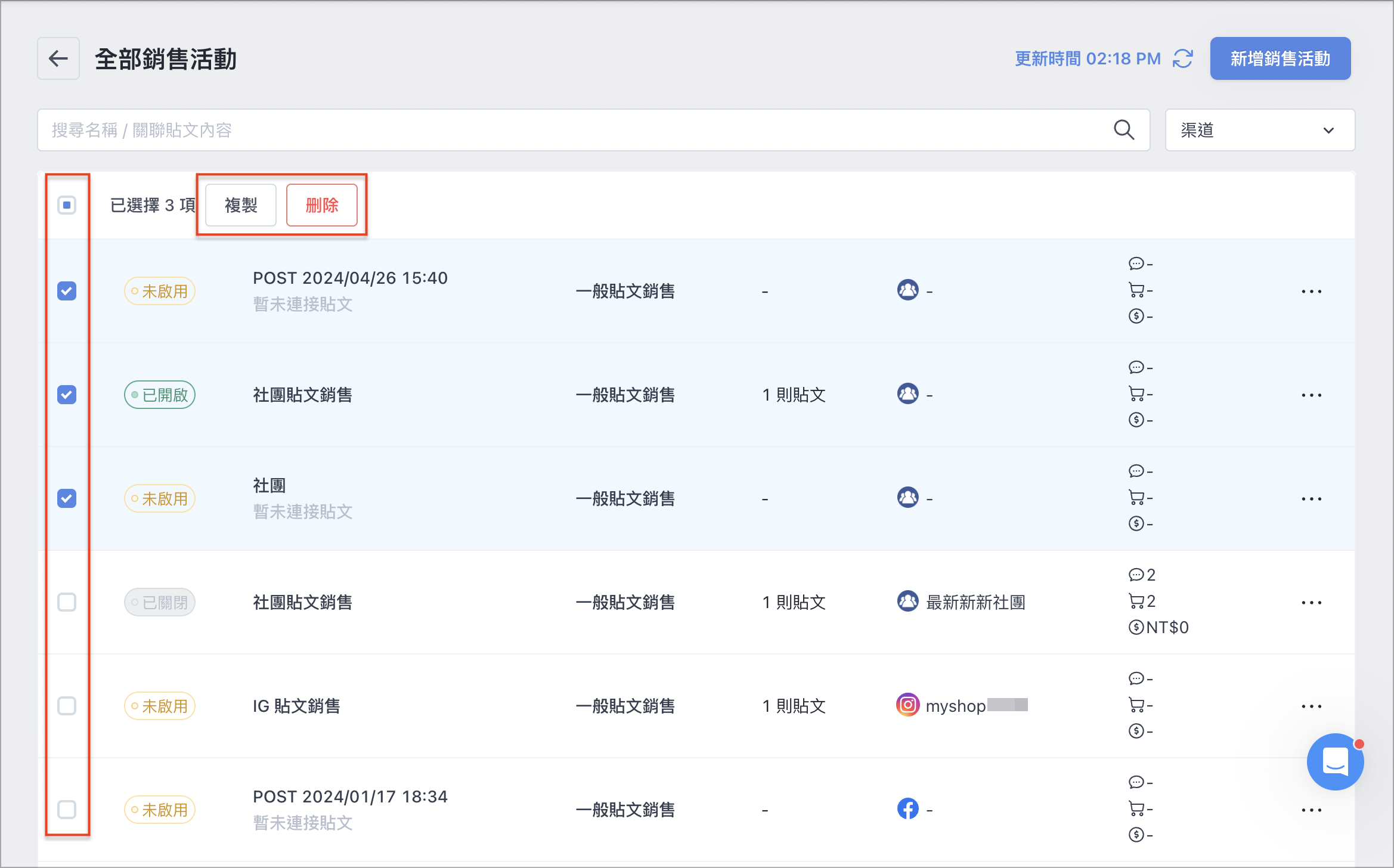Viewport: 1394px width, 868px height.
Task: Go back using the left arrow button
Action: click(58, 58)
